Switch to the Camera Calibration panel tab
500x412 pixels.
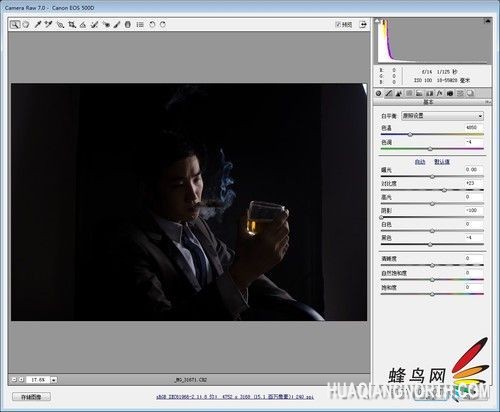[450, 93]
